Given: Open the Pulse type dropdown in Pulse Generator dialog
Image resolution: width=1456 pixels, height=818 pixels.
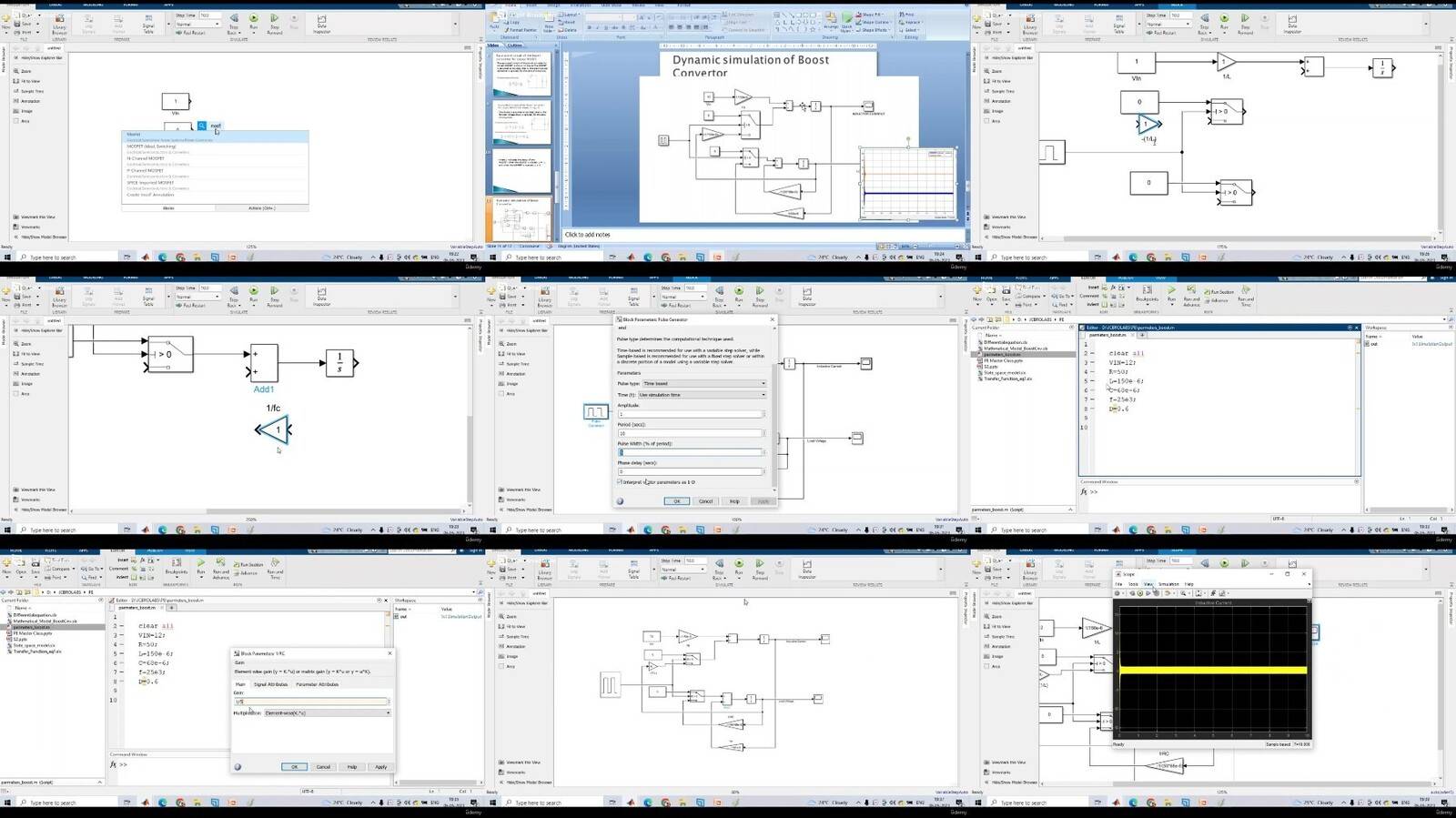Looking at the screenshot, I should 704,383.
